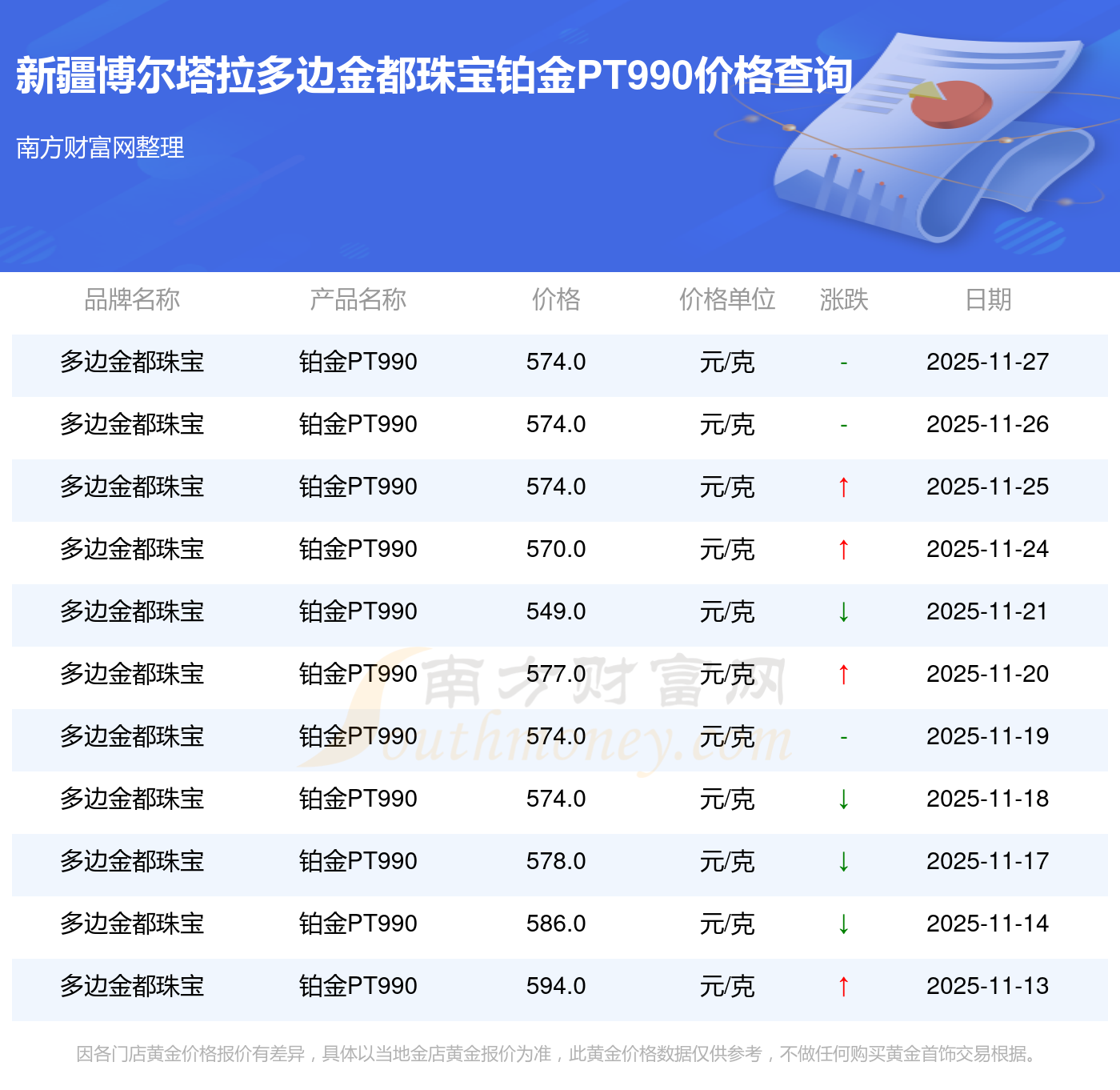The width and height of the screenshot is (1120, 1090).
Task: Click 元/克 in the 2025-11-27 row
Action: click(727, 362)
